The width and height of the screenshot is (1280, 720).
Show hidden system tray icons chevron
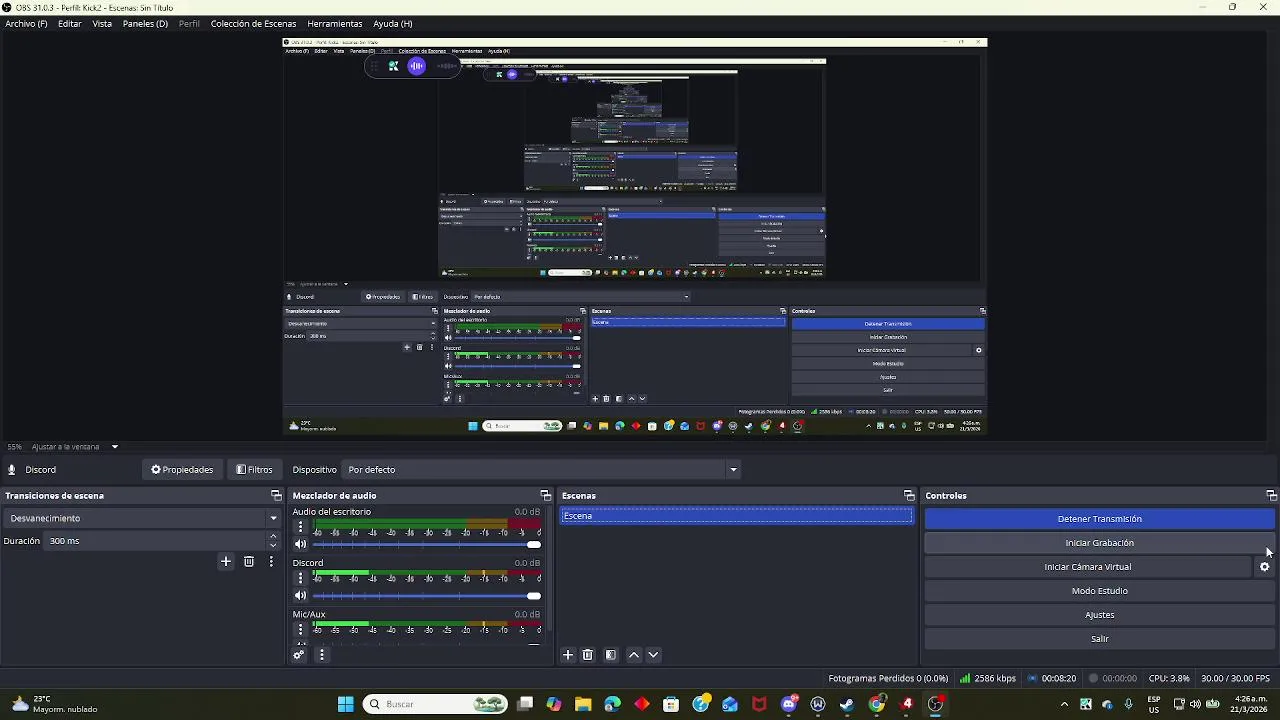(1063, 704)
